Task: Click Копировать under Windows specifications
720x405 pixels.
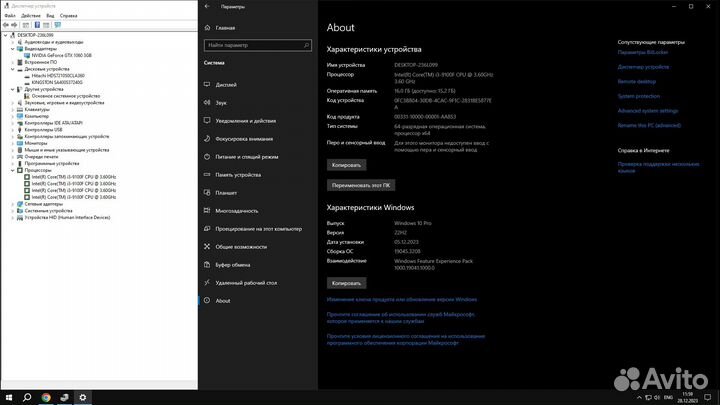Action: (346, 283)
